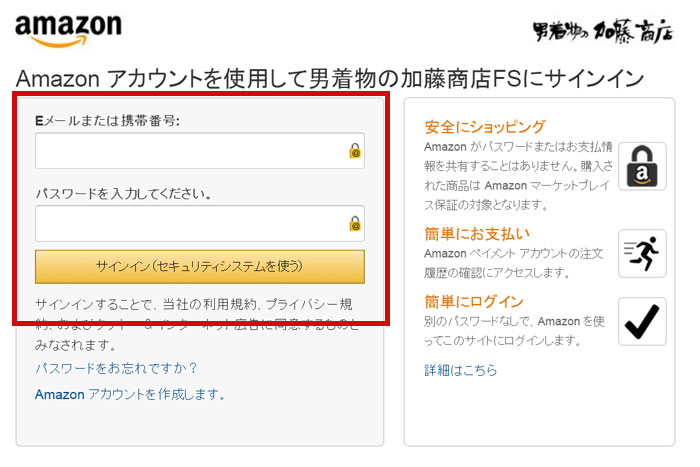The image size is (700, 467).
Task: Click the Eメールまたは携帯番号 label
Action: point(107,121)
